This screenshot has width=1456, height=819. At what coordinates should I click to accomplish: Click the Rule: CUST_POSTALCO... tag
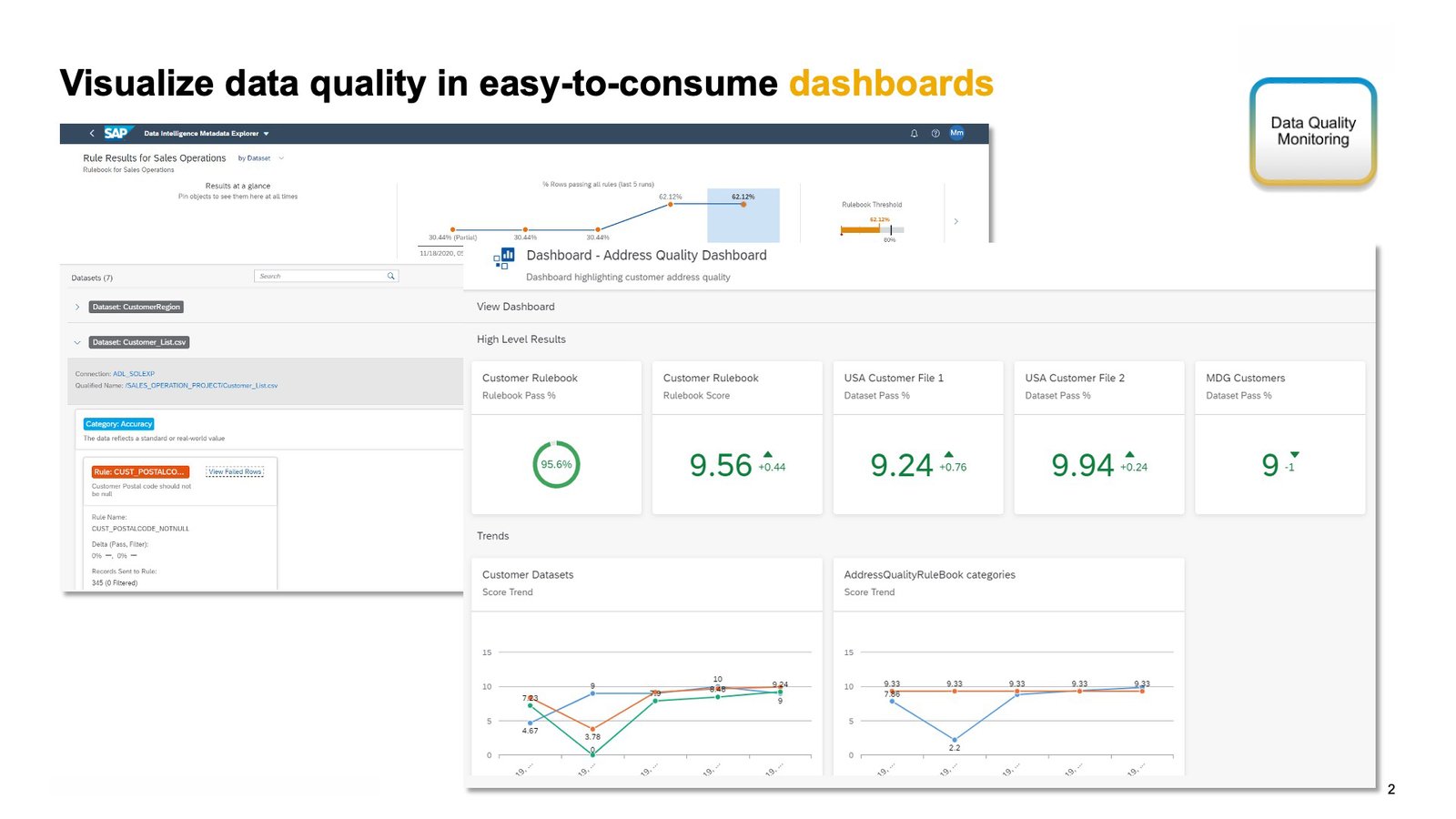coord(140,471)
